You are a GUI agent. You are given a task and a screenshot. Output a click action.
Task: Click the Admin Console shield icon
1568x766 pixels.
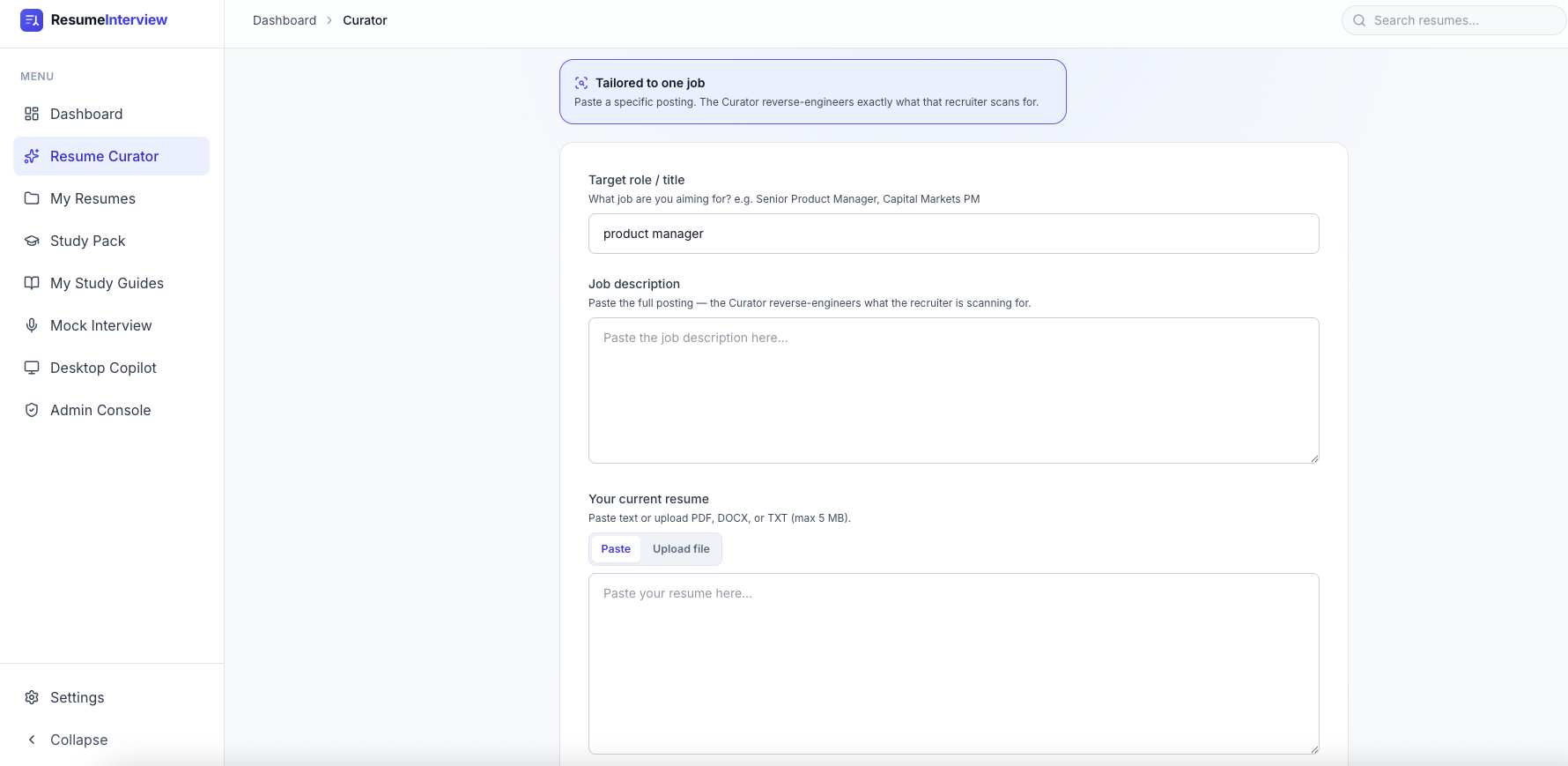click(x=32, y=410)
